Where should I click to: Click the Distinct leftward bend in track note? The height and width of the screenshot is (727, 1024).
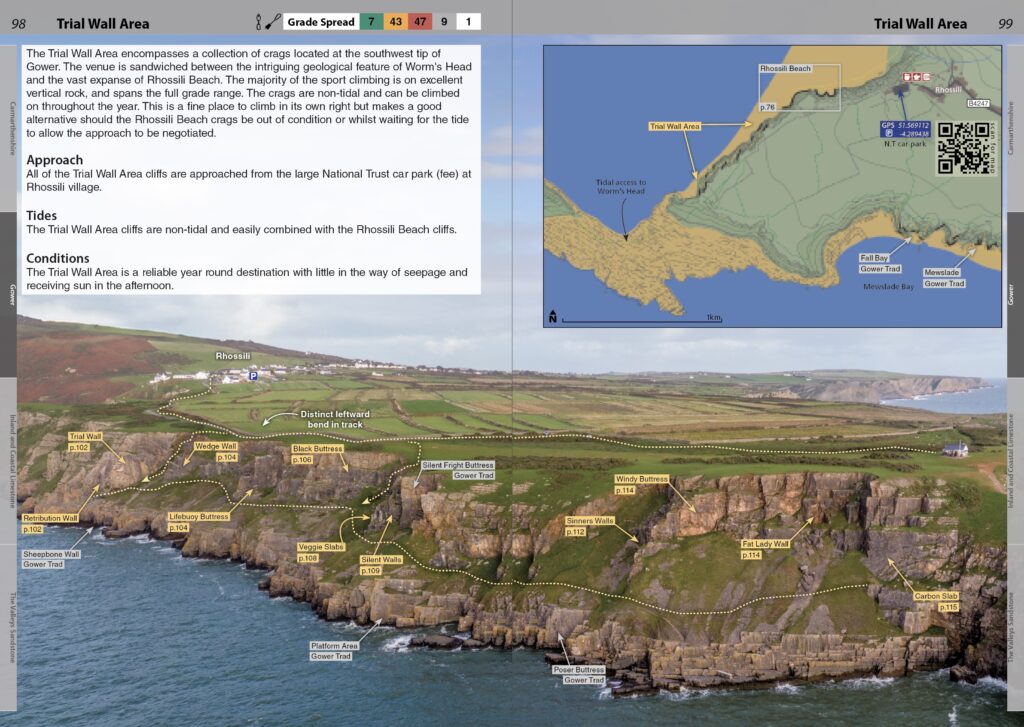[335, 419]
